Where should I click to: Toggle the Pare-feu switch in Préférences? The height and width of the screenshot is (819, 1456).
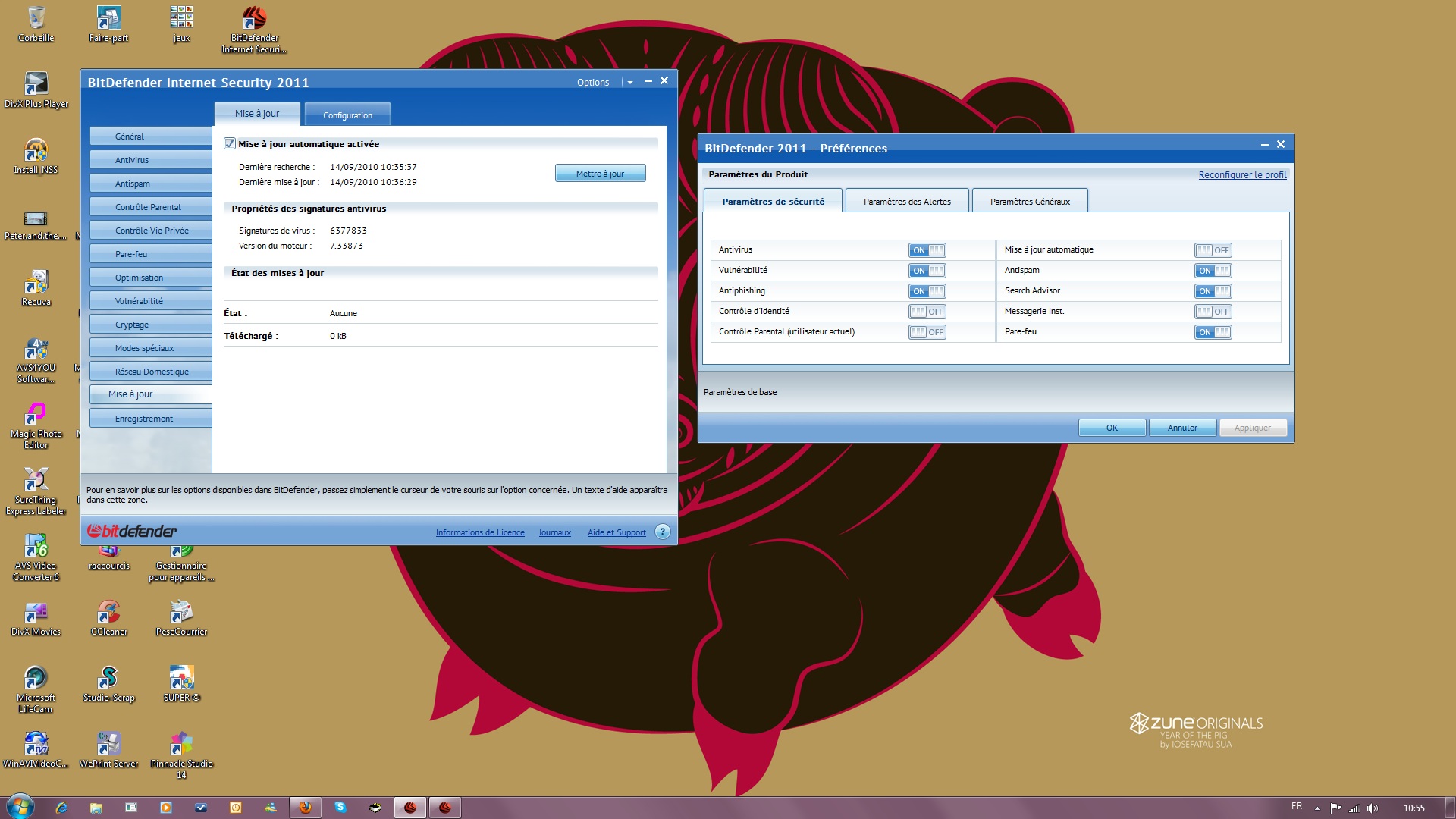click(x=1213, y=332)
